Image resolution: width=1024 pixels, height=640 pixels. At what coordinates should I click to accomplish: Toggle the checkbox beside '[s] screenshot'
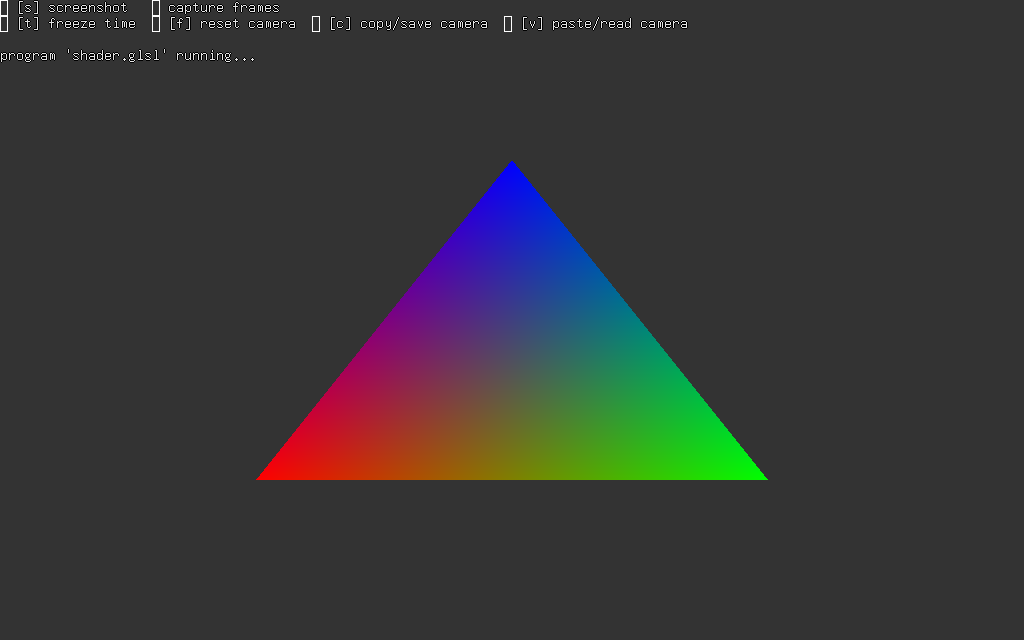[4, 8]
